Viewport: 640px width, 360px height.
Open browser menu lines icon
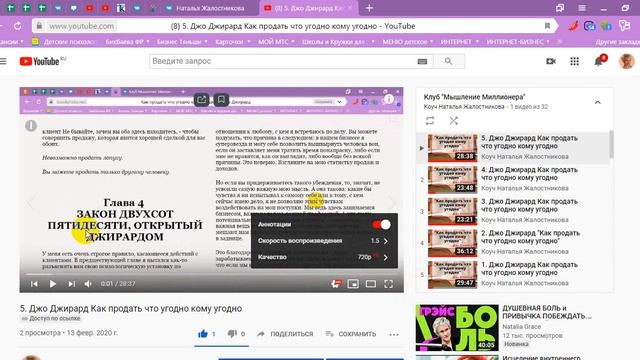582,8
